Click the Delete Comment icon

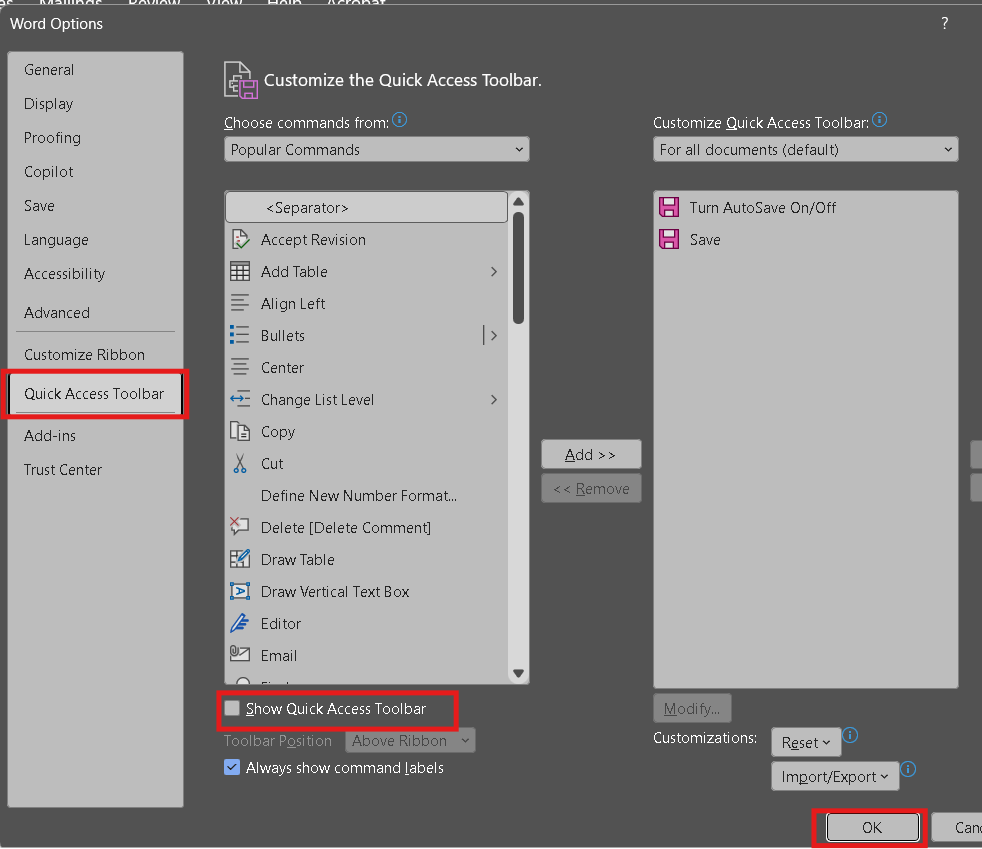[240, 527]
